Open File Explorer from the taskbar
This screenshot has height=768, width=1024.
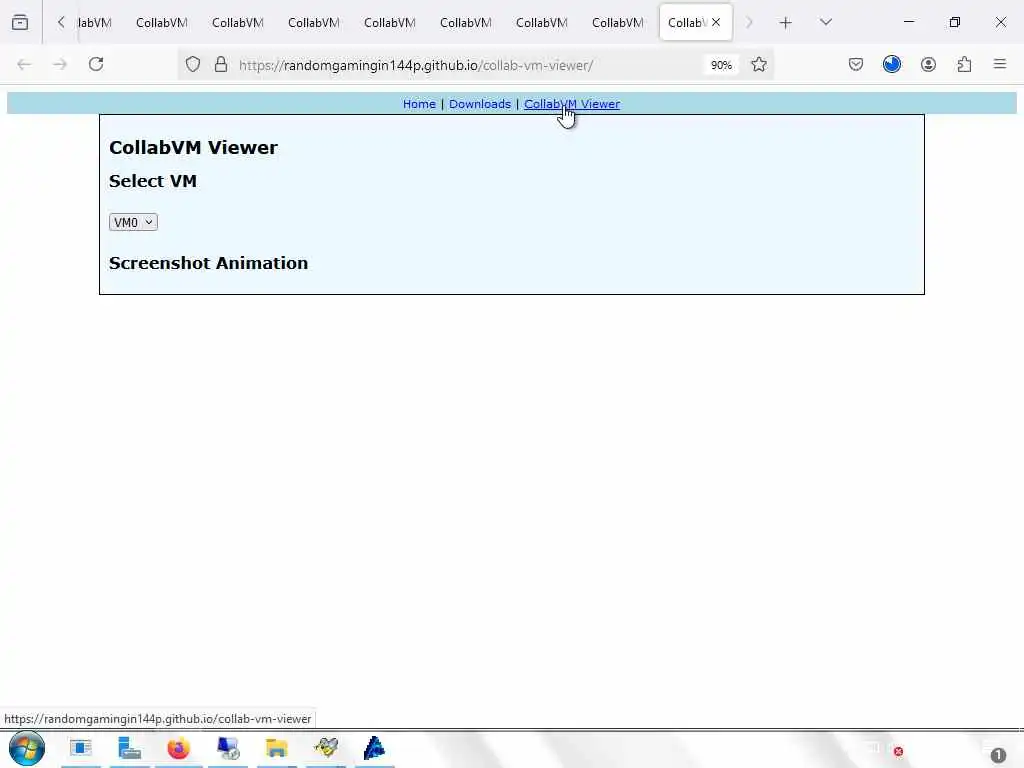pos(277,748)
